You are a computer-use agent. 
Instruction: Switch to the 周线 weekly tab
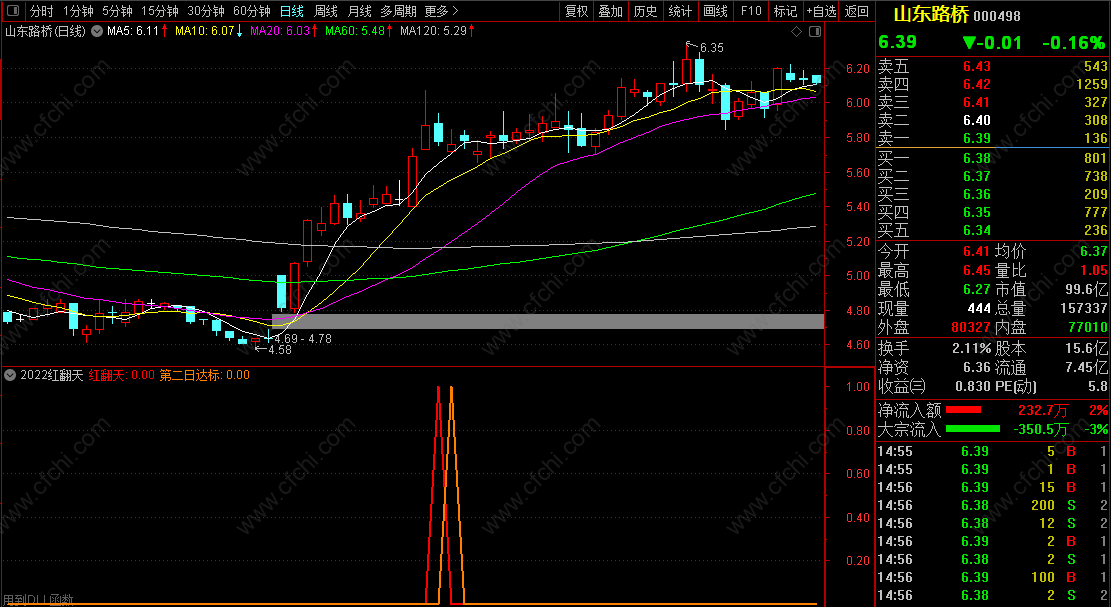(326, 11)
